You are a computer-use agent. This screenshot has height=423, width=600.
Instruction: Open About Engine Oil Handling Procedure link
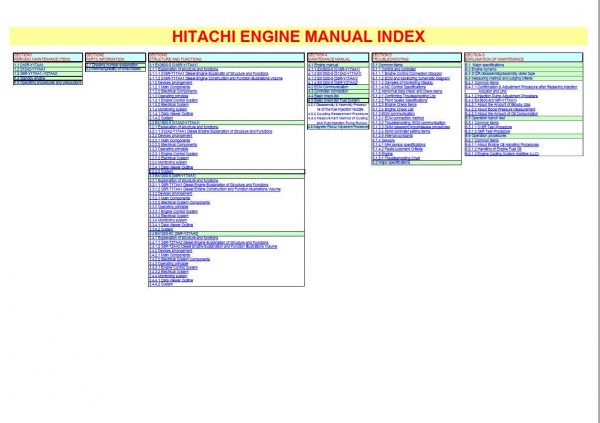[502, 145]
